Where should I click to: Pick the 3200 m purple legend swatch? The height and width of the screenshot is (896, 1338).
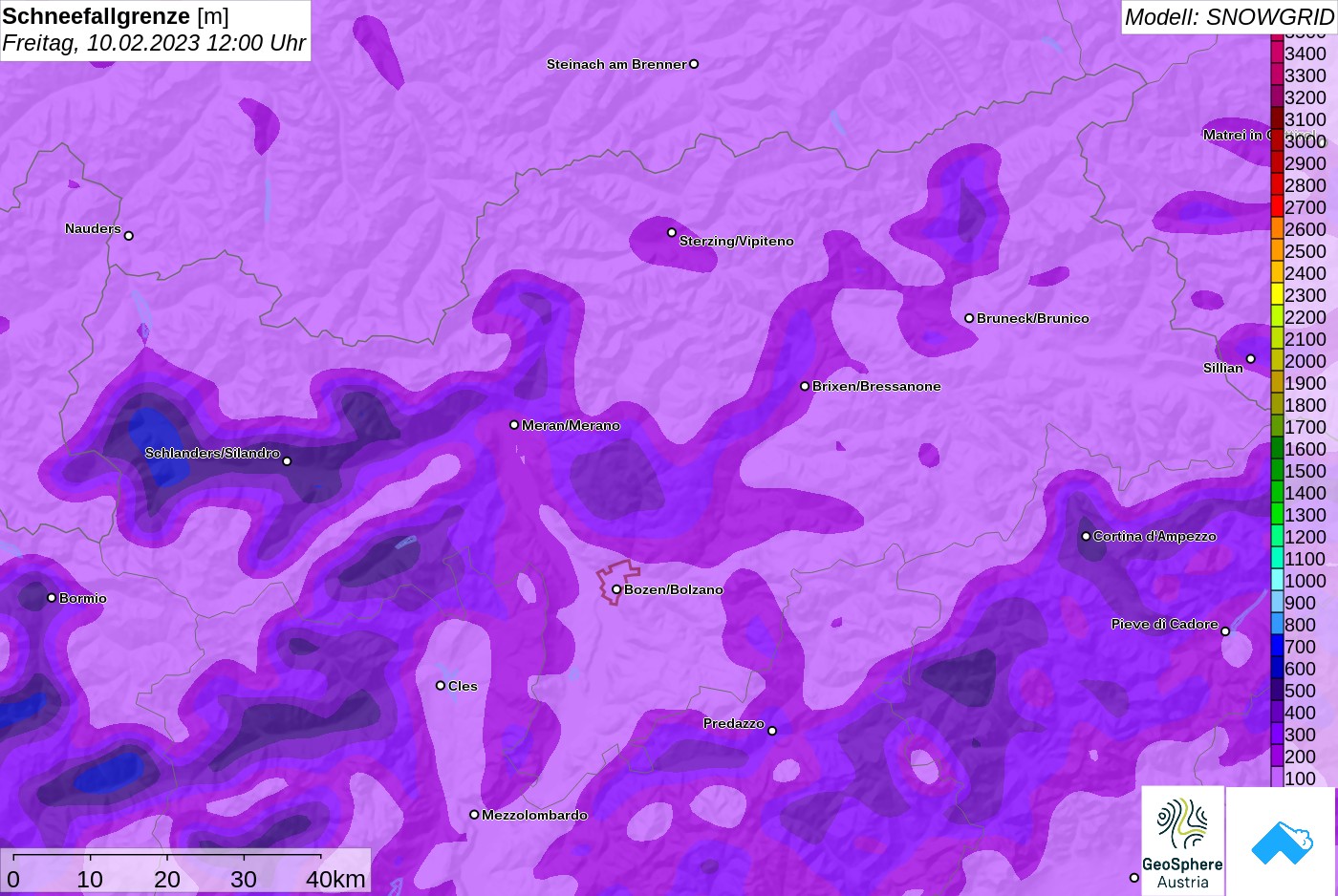point(1277,96)
